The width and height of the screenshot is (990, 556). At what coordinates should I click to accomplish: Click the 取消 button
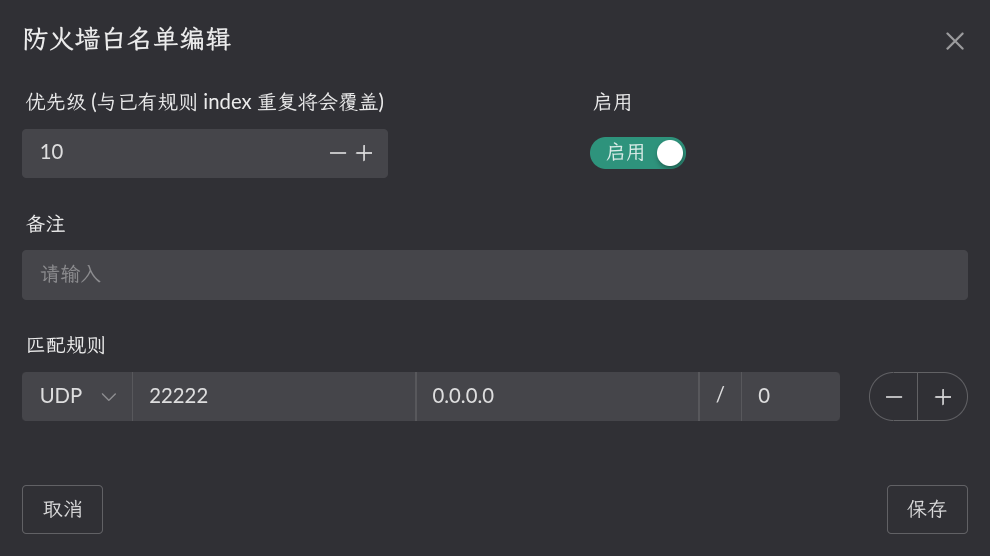point(62,509)
